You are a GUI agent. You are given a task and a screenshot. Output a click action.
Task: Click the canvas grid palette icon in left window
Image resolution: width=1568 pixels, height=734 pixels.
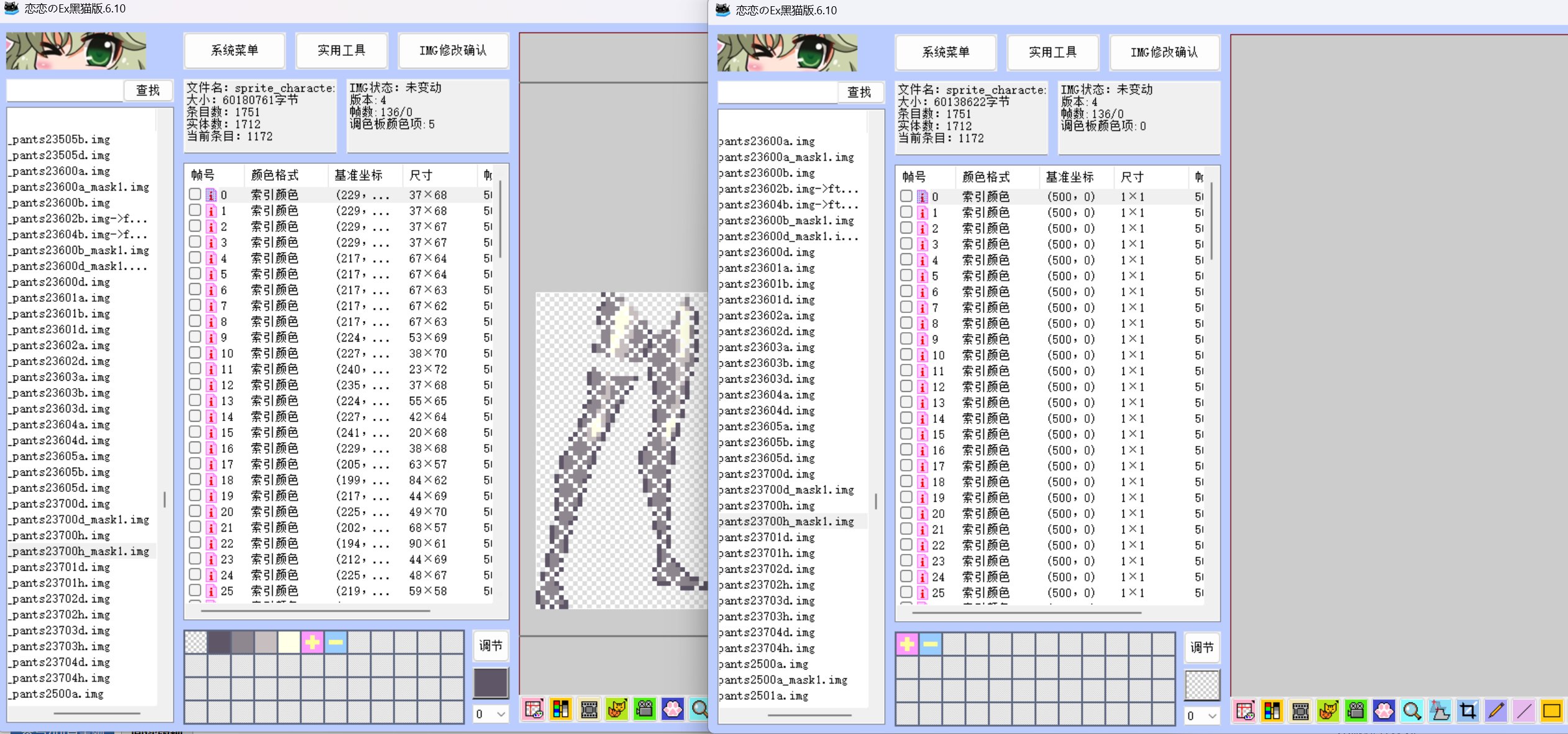[x=533, y=709]
